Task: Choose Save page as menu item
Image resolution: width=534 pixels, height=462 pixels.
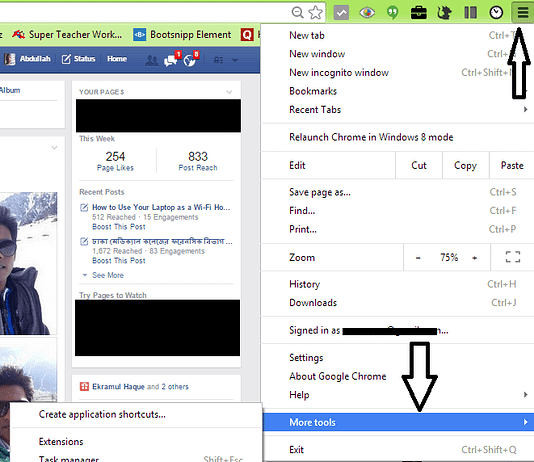Action: [x=398, y=192]
